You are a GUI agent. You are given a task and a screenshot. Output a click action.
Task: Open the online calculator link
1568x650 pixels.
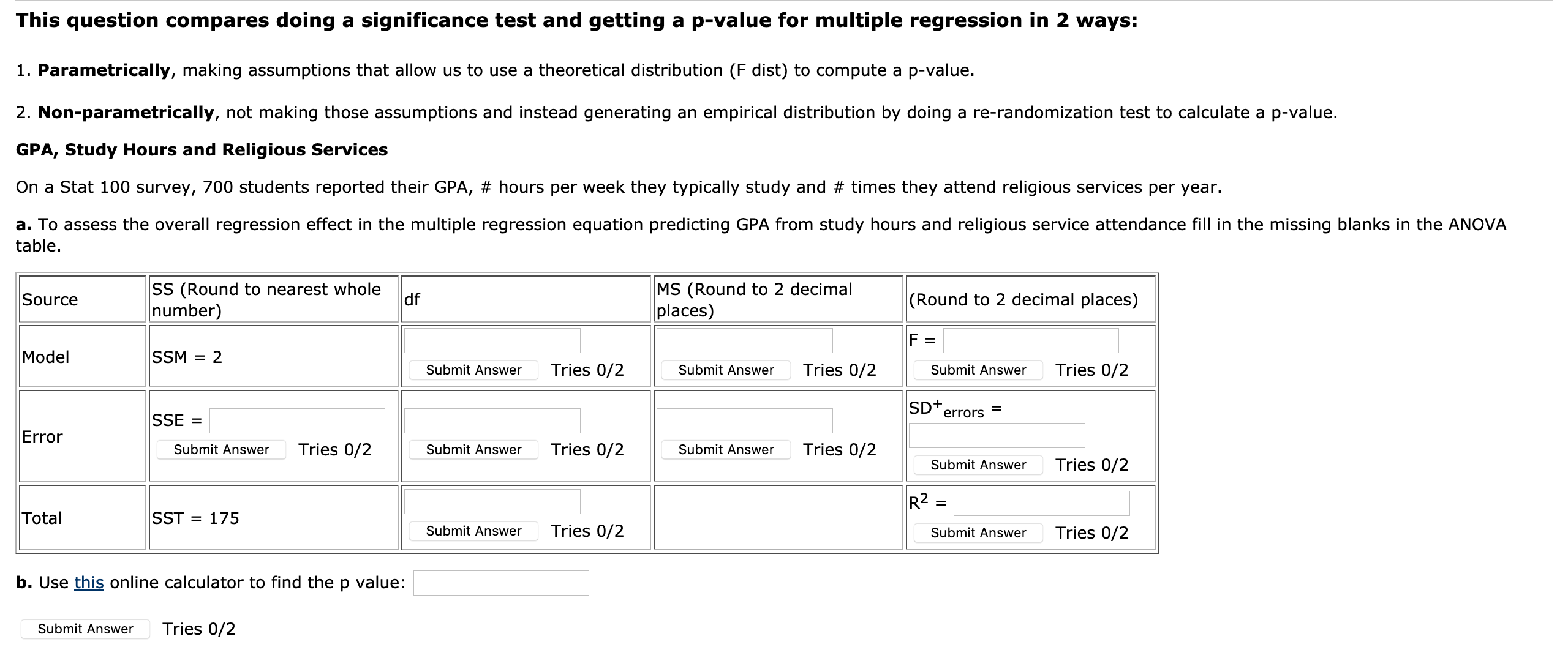(x=89, y=582)
